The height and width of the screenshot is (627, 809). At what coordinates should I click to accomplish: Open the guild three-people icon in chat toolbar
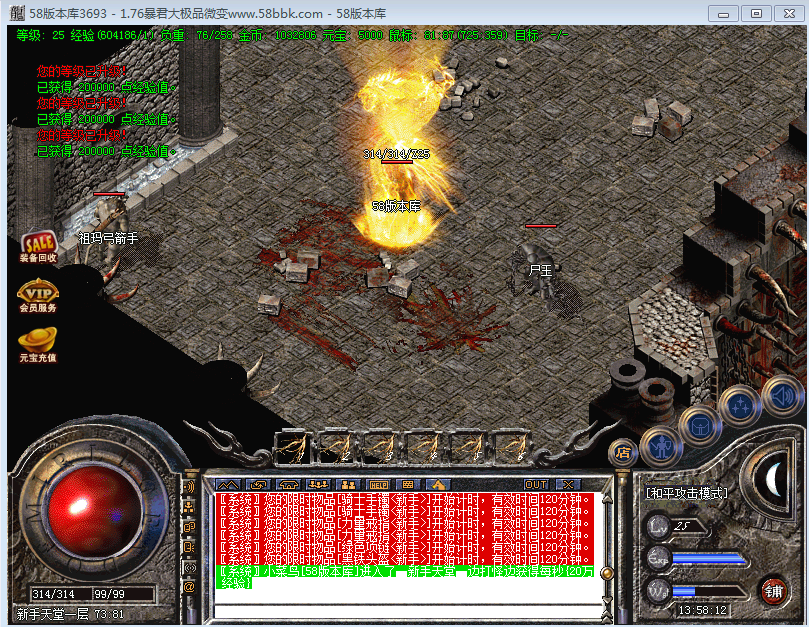point(318,485)
